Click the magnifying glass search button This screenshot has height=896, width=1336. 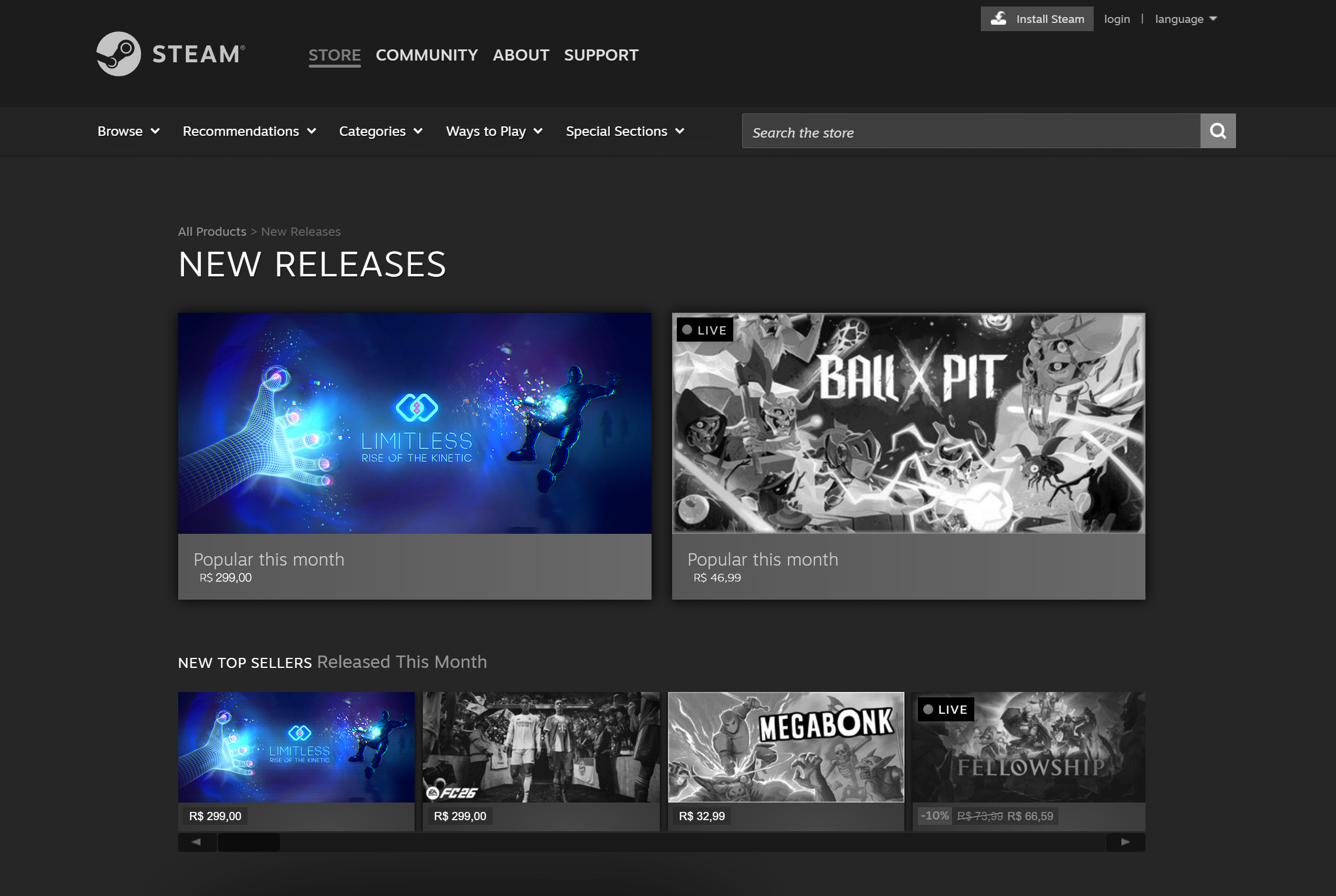1218,131
